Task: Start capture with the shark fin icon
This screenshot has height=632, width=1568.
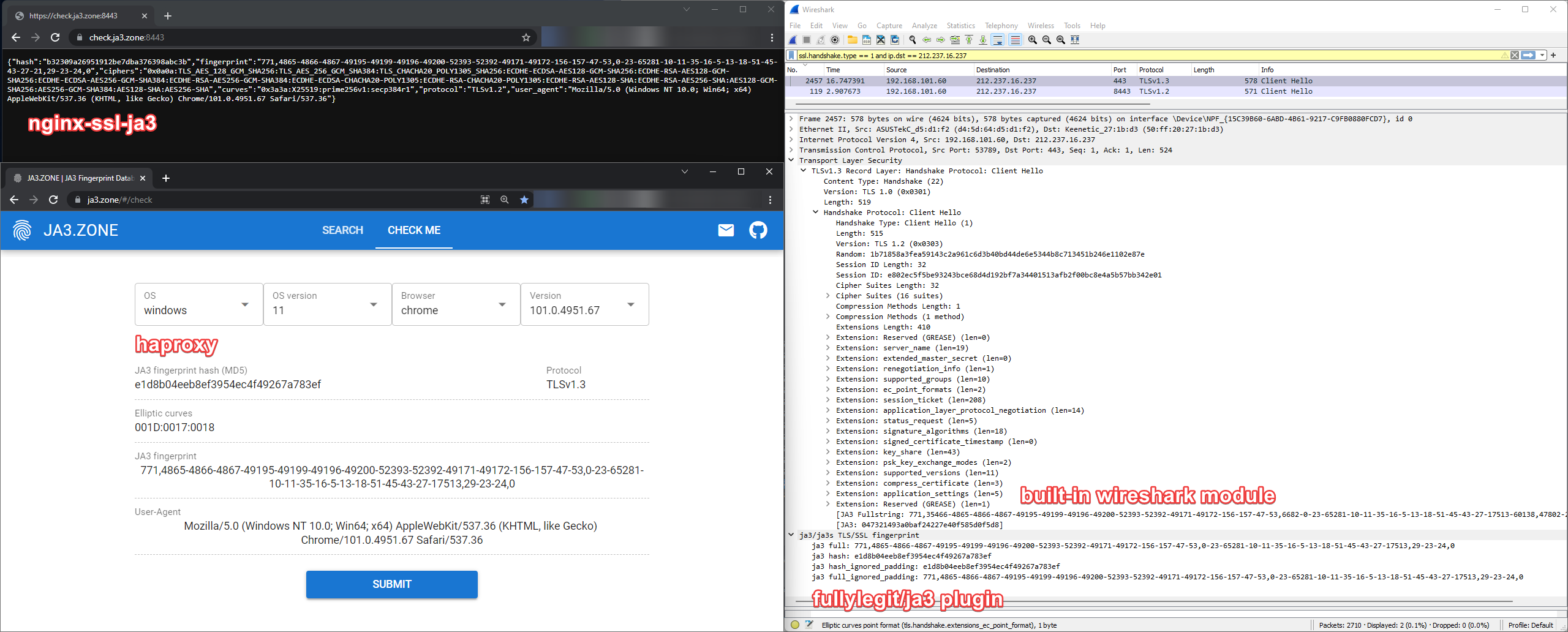Action: (793, 40)
